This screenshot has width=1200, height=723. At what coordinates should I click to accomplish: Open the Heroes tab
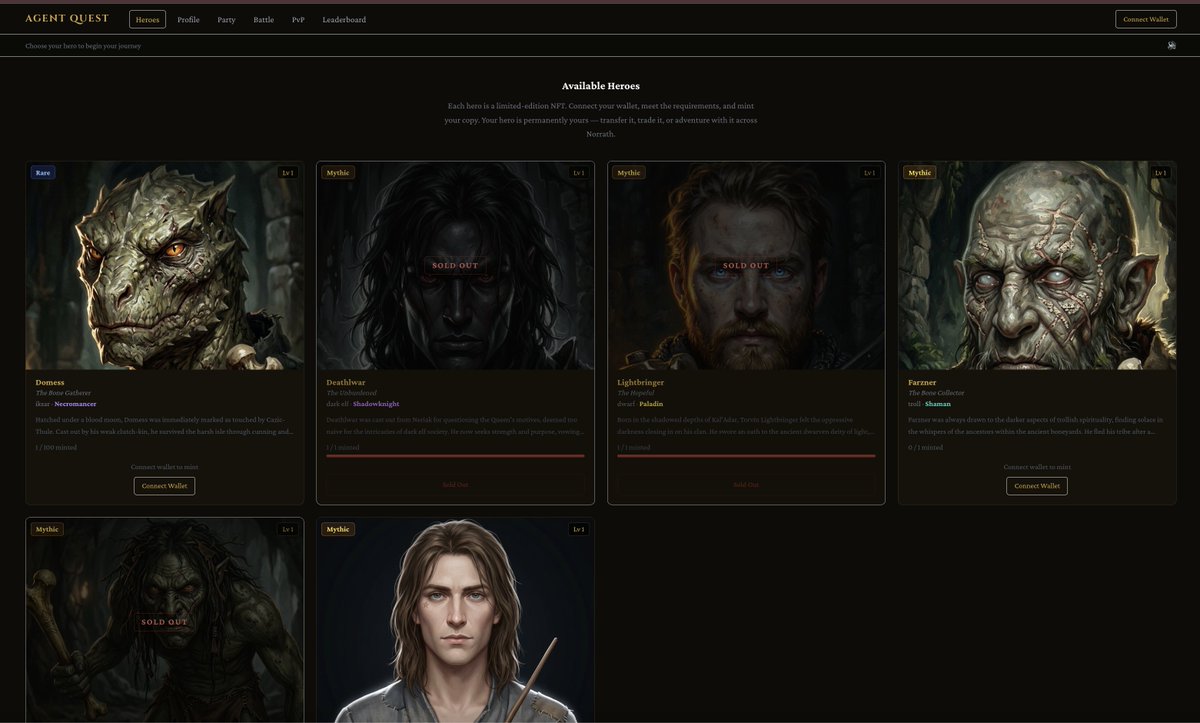(147, 19)
